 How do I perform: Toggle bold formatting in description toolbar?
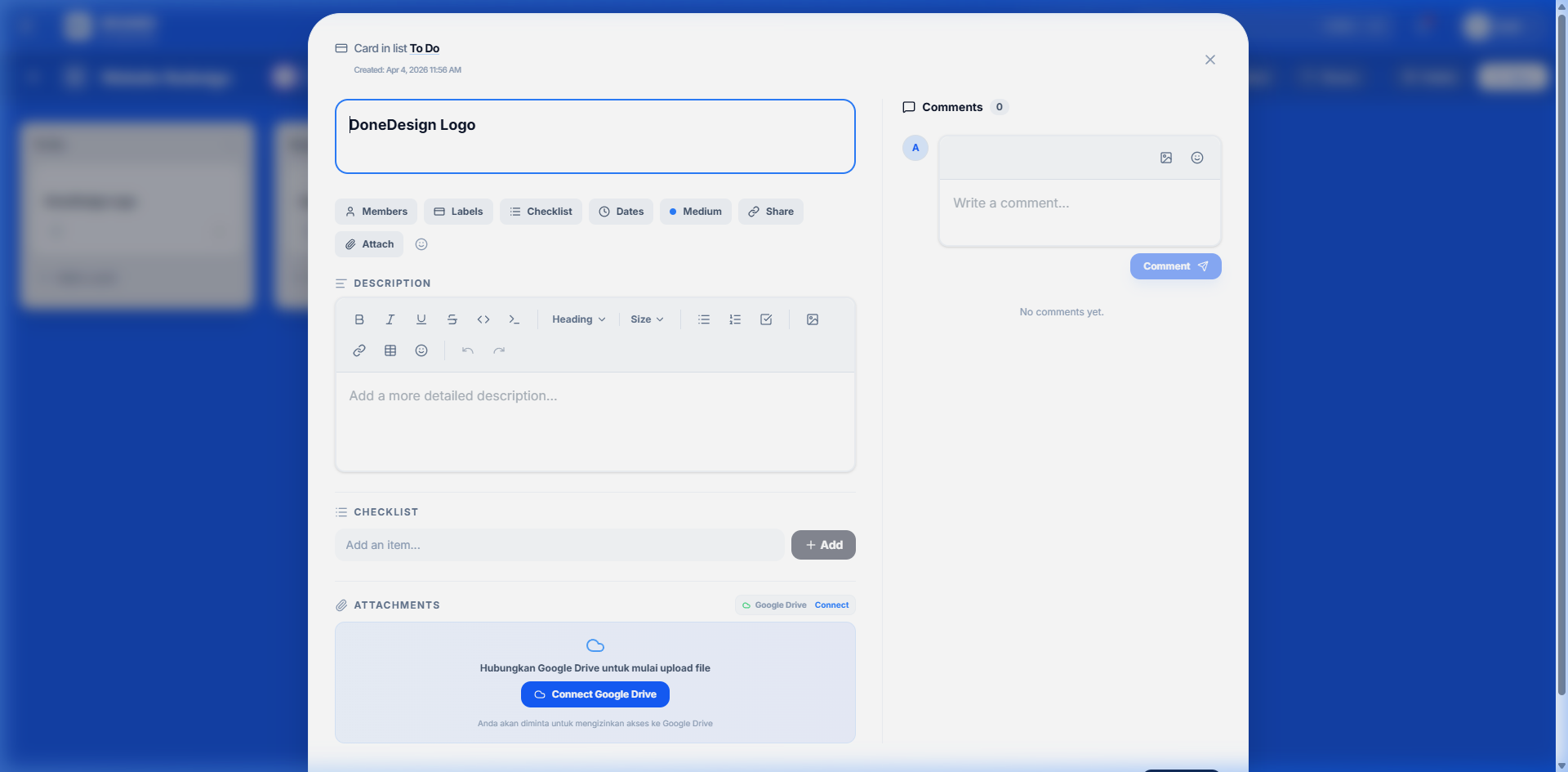pos(359,319)
